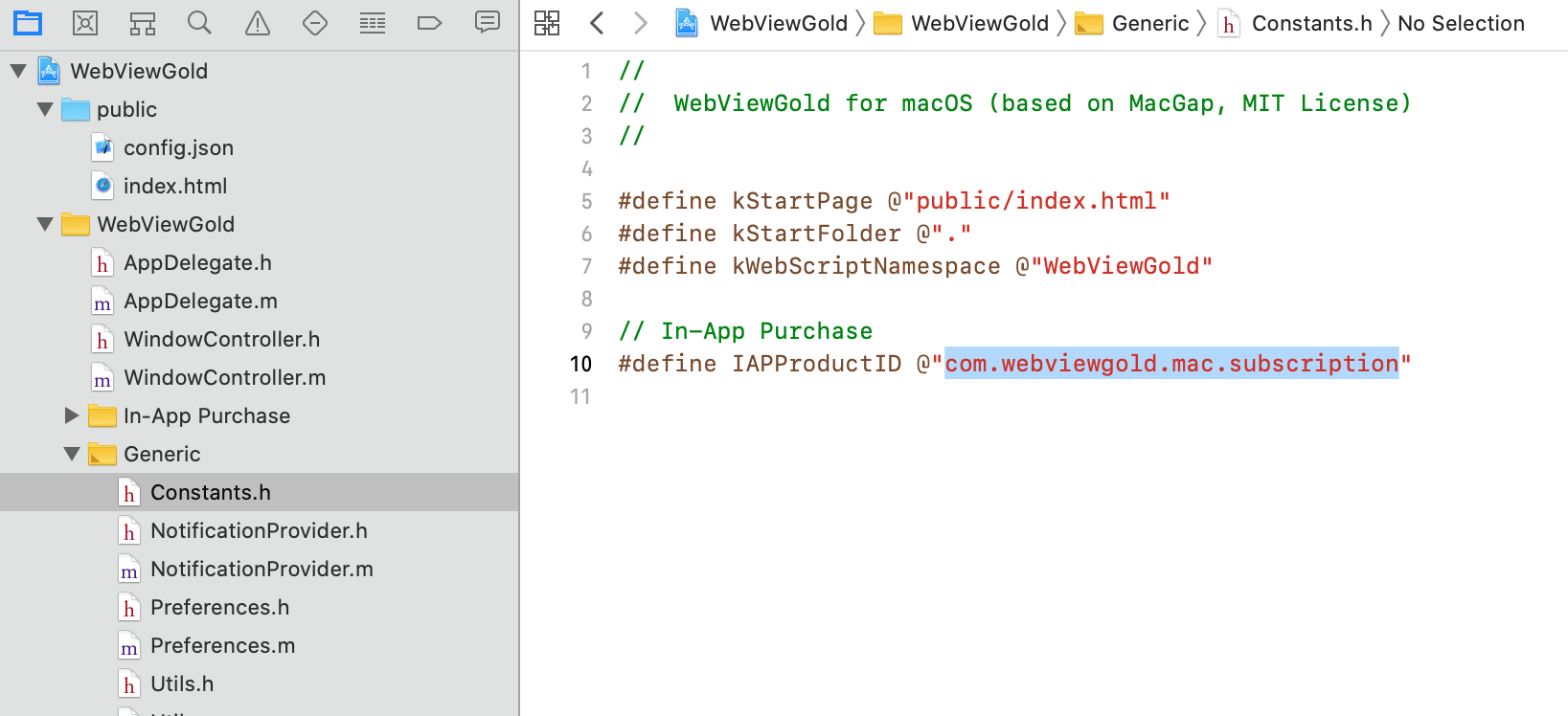
Task: Open Preferences.h
Action: pyautogui.click(x=219, y=607)
